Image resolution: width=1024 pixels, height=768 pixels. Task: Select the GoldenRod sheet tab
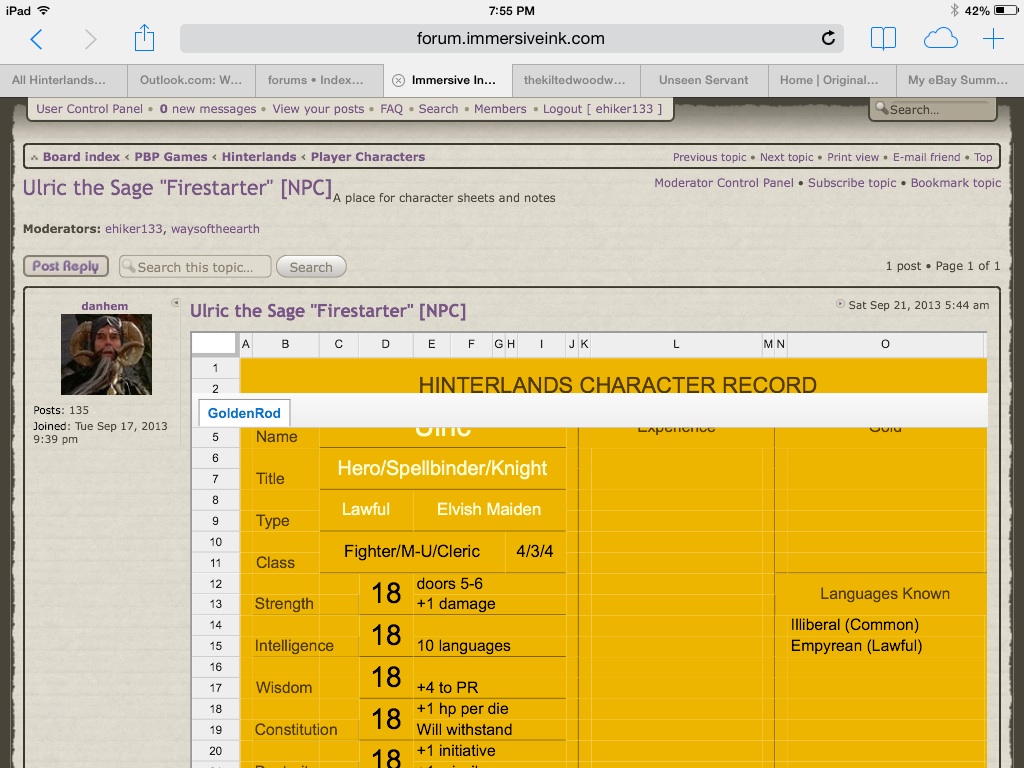(x=245, y=413)
